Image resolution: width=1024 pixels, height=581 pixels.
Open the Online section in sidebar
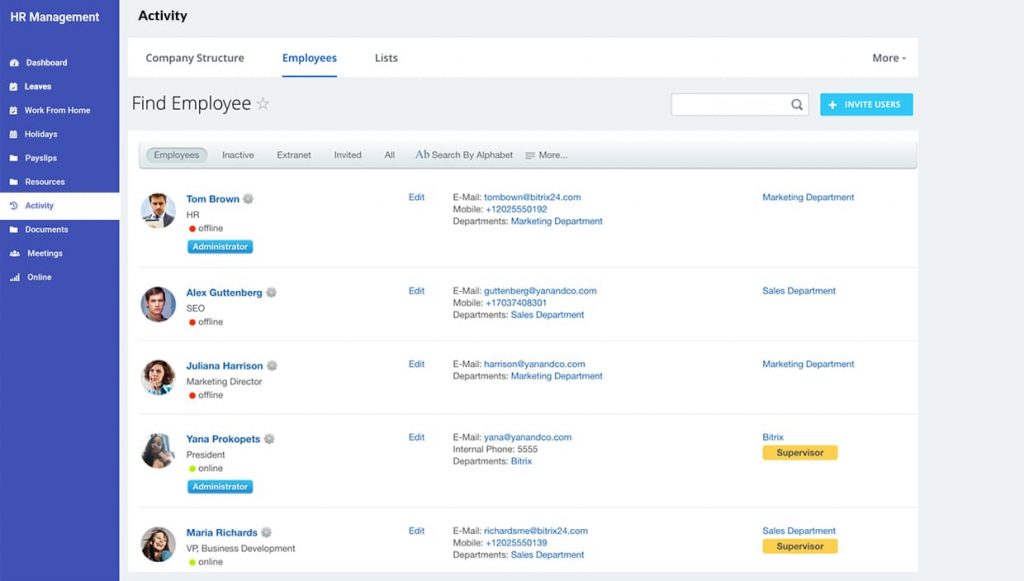[x=38, y=277]
